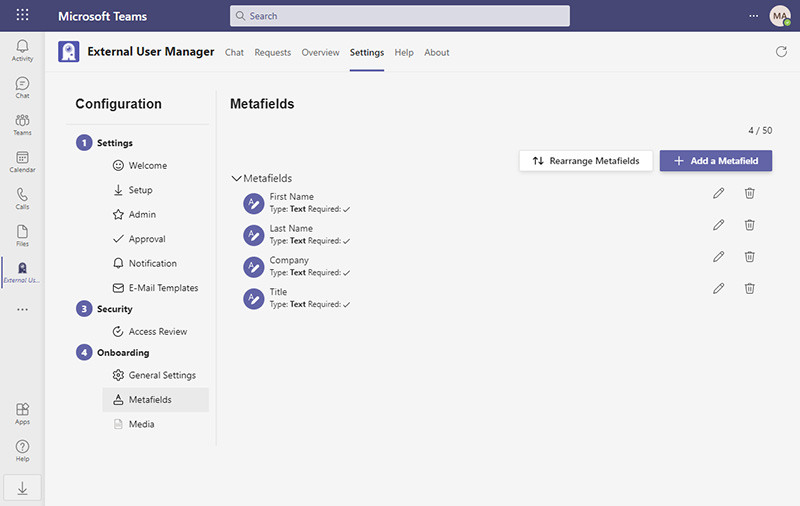Open Chat in the Teams sidebar

tap(22, 87)
